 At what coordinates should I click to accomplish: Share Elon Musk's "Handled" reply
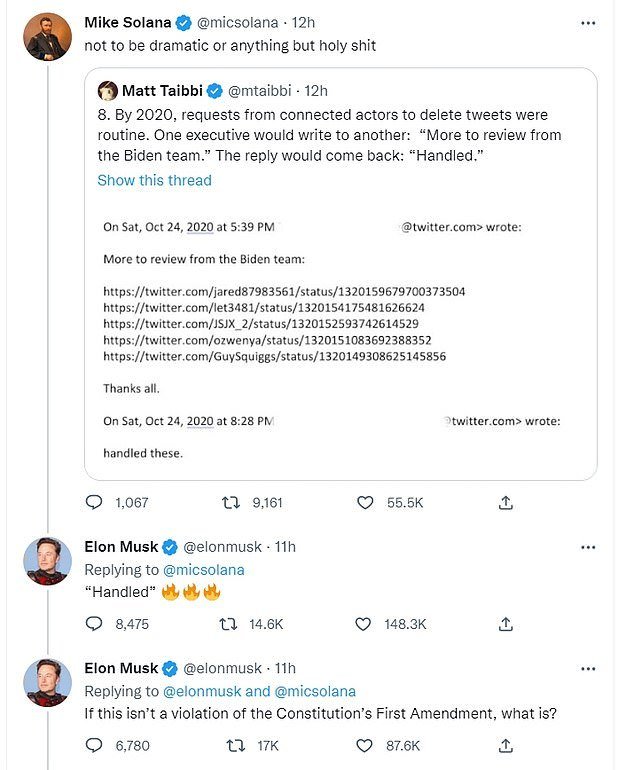tap(506, 624)
